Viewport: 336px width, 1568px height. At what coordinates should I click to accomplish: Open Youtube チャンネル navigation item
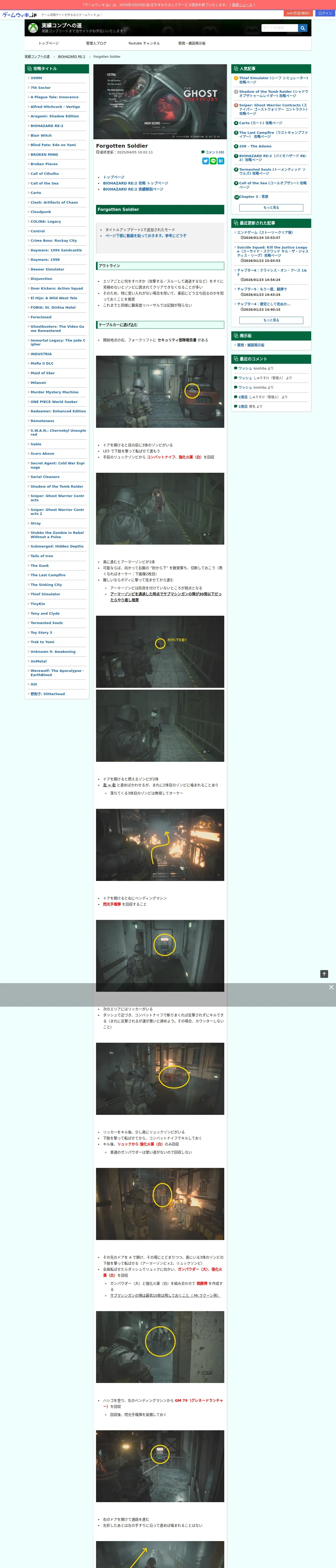pos(144,43)
